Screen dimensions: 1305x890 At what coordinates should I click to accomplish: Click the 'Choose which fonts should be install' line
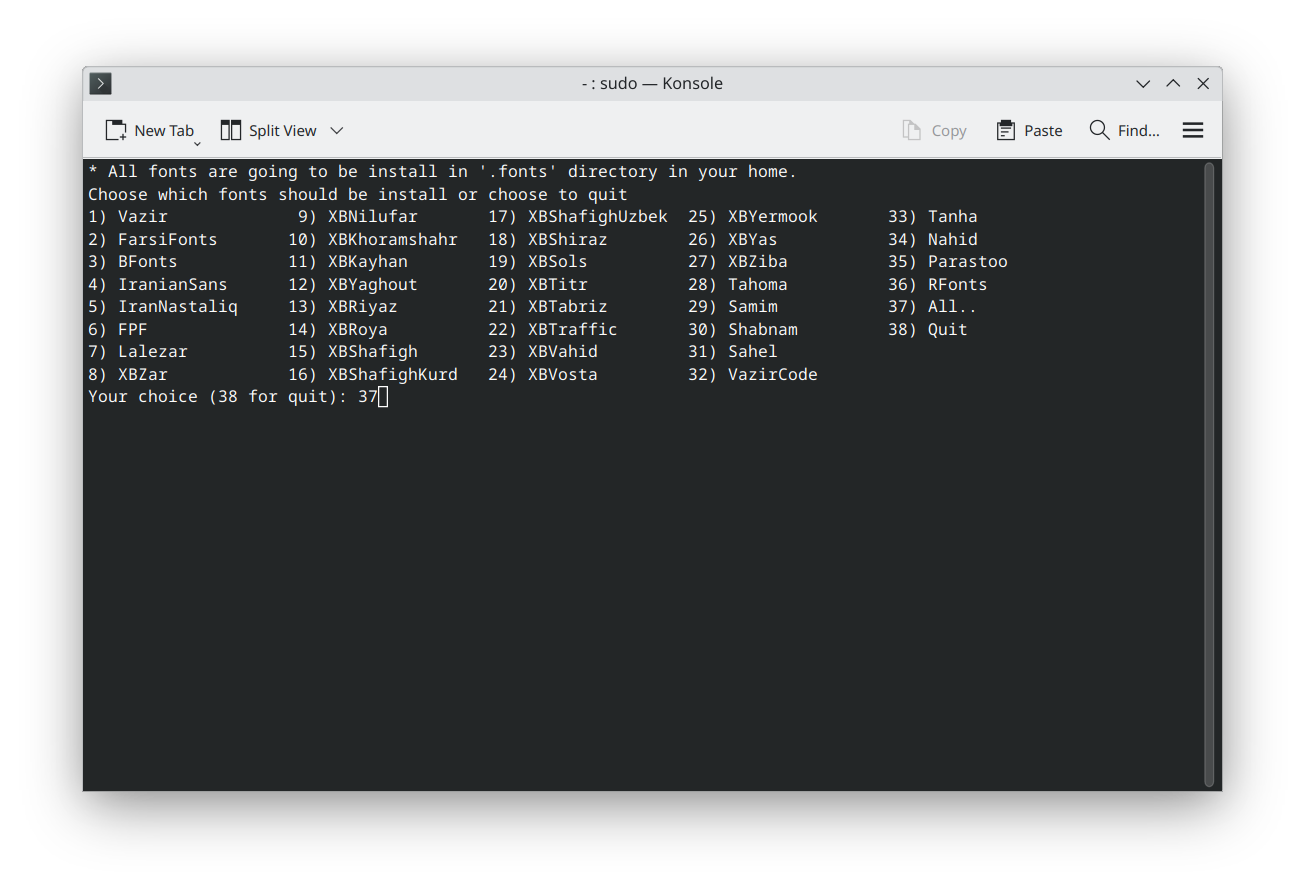358,195
